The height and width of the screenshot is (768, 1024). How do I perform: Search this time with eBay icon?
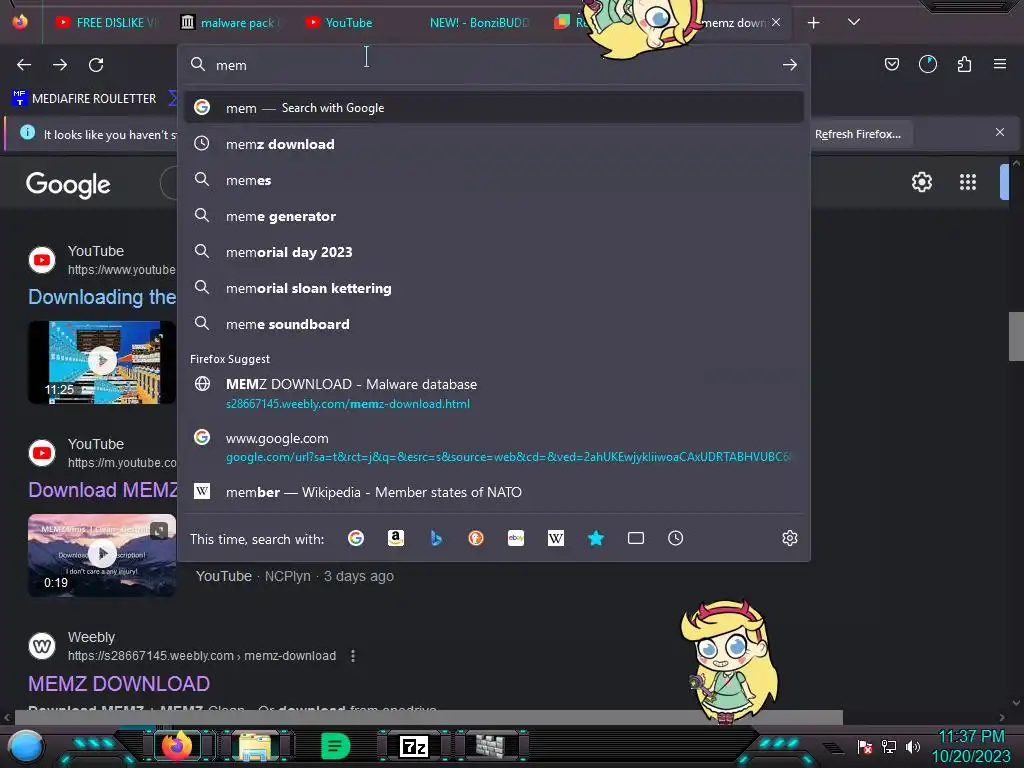pos(516,538)
